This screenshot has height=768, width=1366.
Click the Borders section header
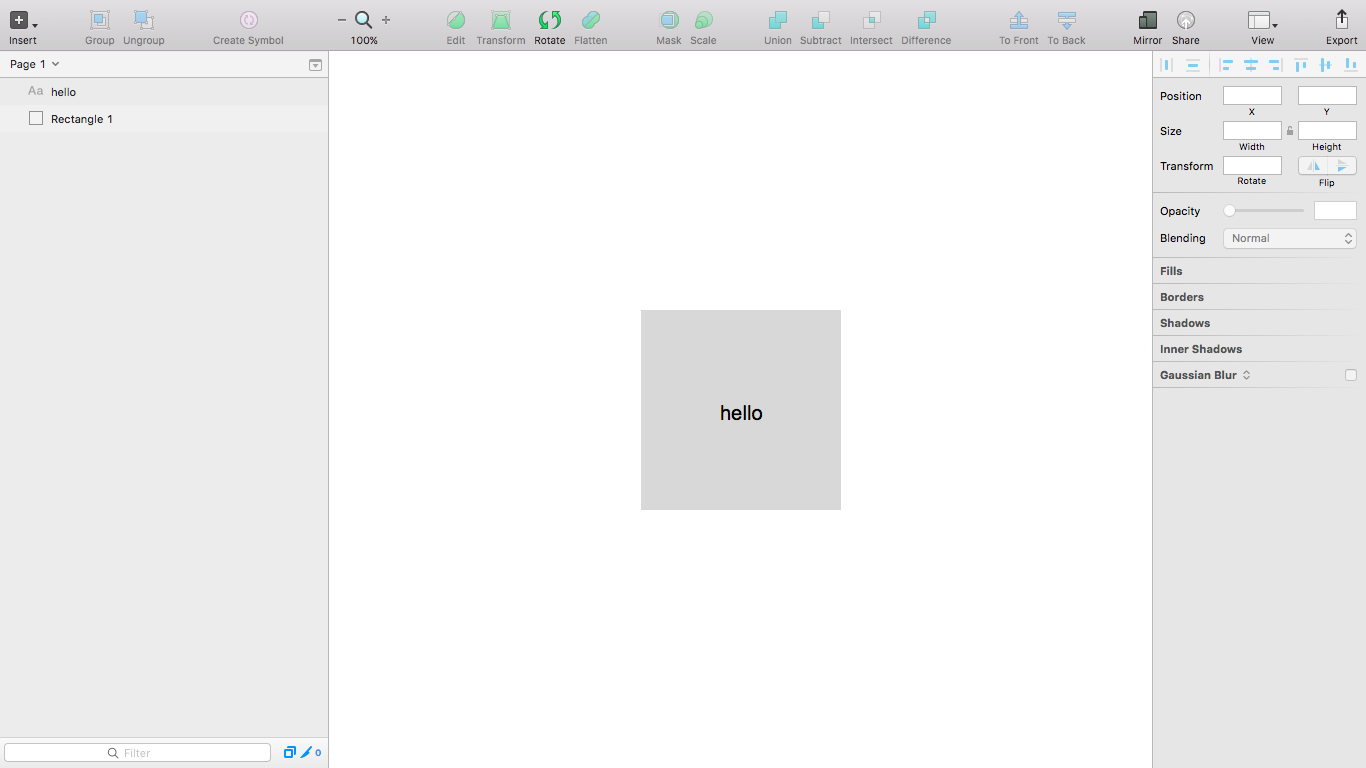click(1182, 297)
